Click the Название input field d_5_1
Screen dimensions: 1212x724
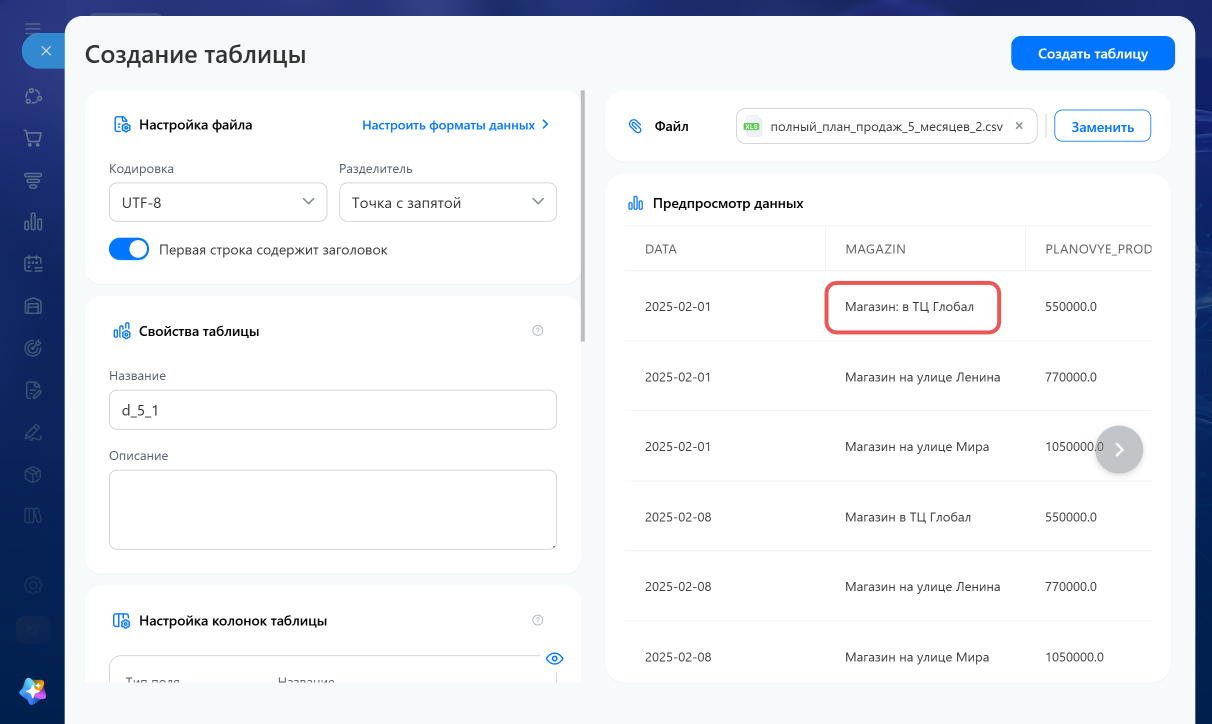pyautogui.click(x=333, y=410)
